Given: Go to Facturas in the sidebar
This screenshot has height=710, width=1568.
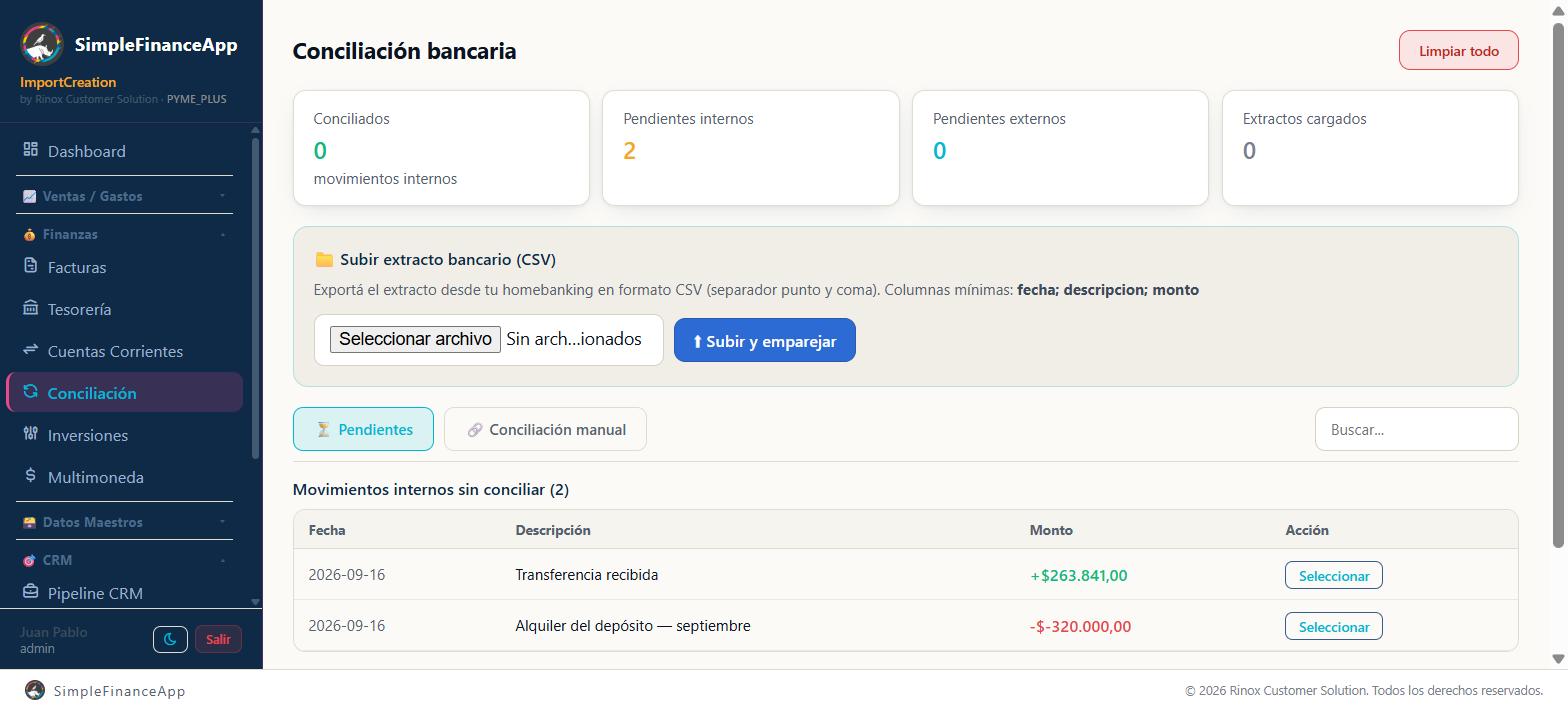Looking at the screenshot, I should (x=124, y=267).
